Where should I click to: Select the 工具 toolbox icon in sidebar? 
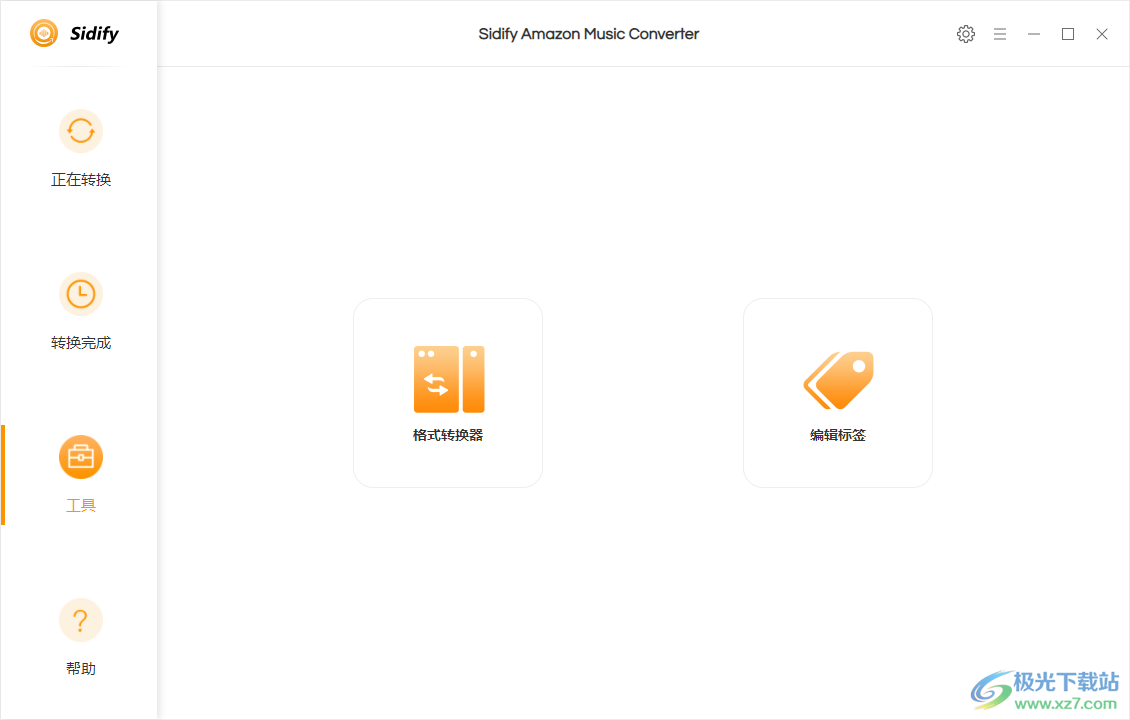pyautogui.click(x=81, y=457)
